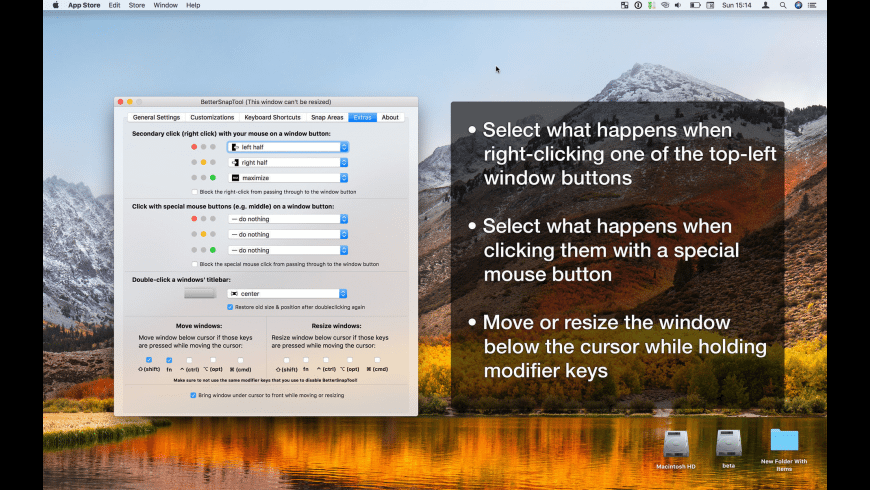
Task: Open the yellow button special-click 'do nothing' dropdown
Action: [x=288, y=235]
